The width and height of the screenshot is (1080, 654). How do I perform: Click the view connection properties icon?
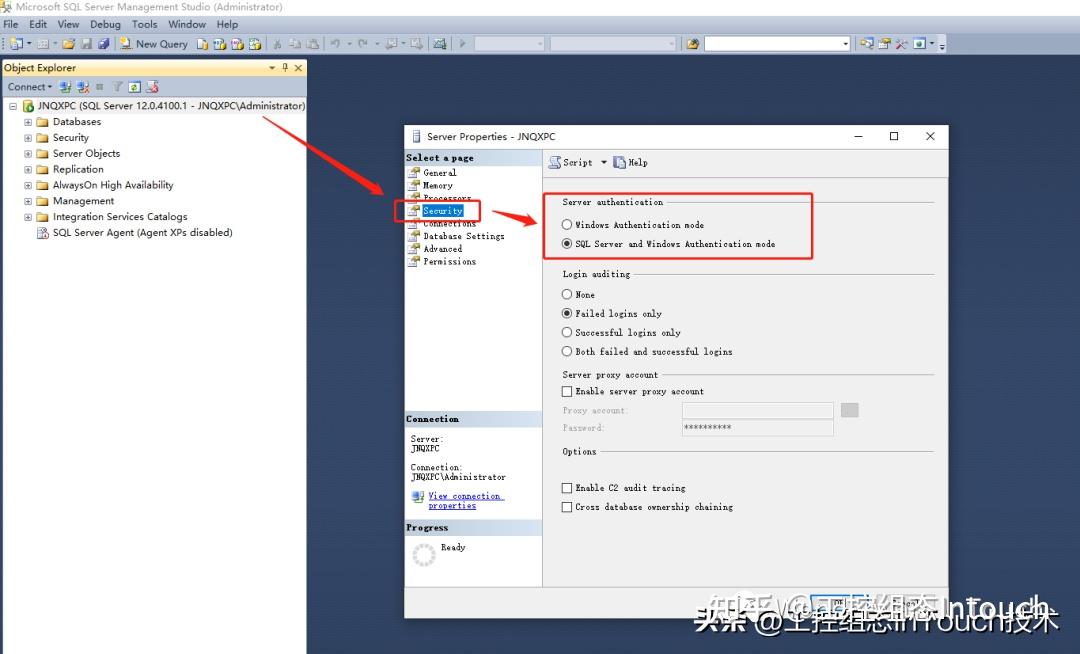click(417, 496)
